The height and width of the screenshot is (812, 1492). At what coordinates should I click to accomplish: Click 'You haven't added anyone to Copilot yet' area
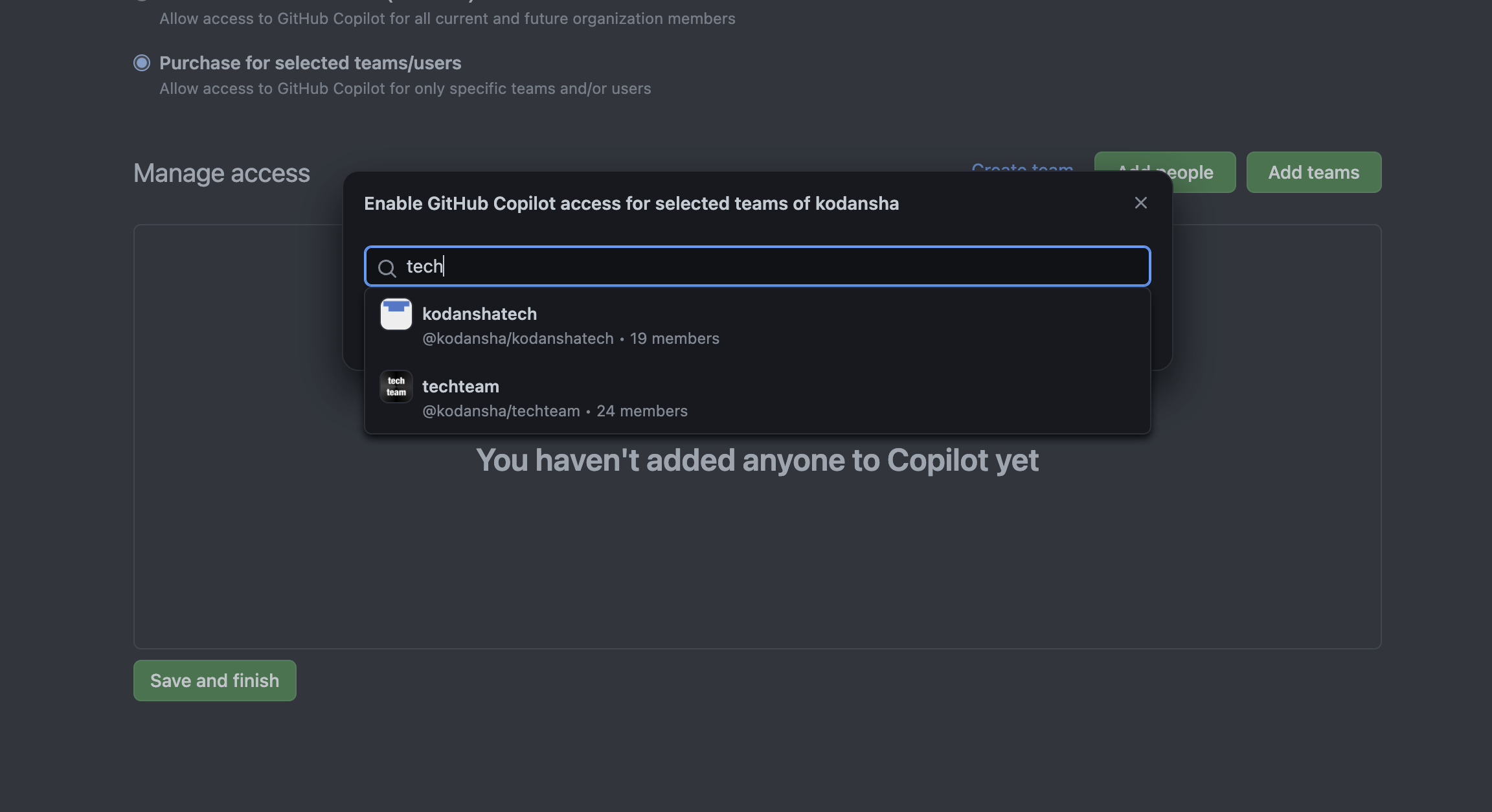[758, 460]
